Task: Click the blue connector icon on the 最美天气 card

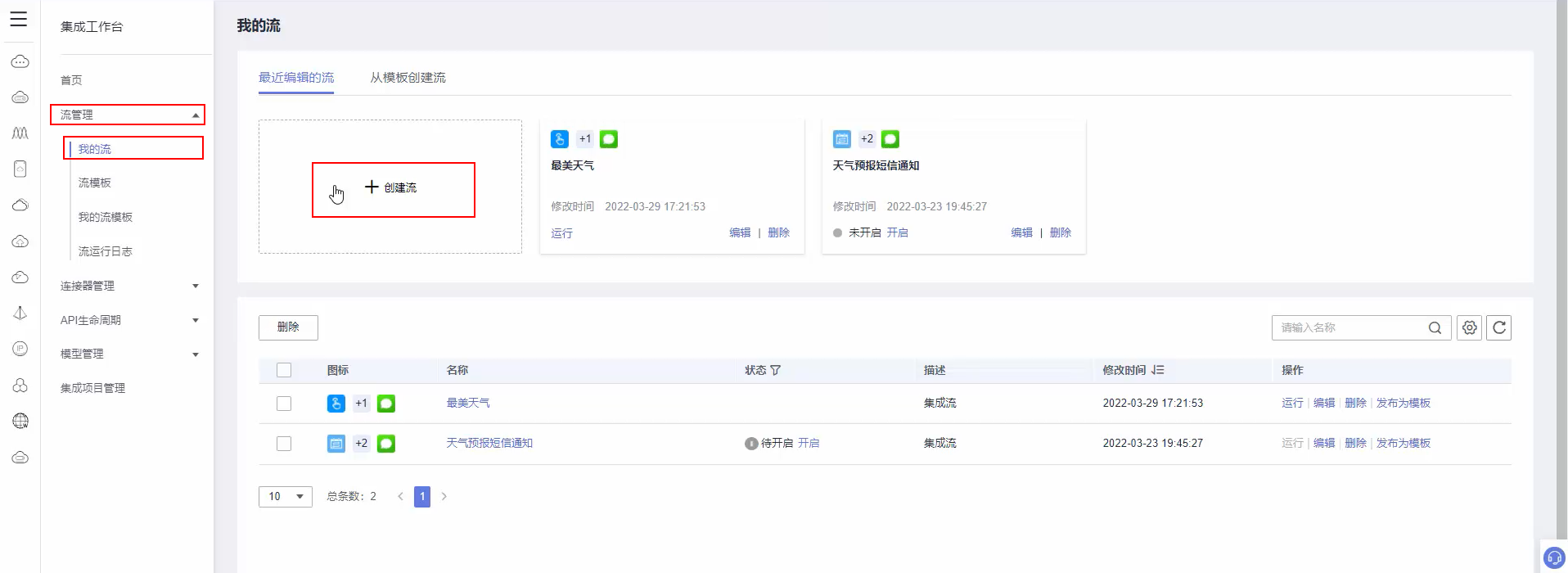Action: coord(560,139)
